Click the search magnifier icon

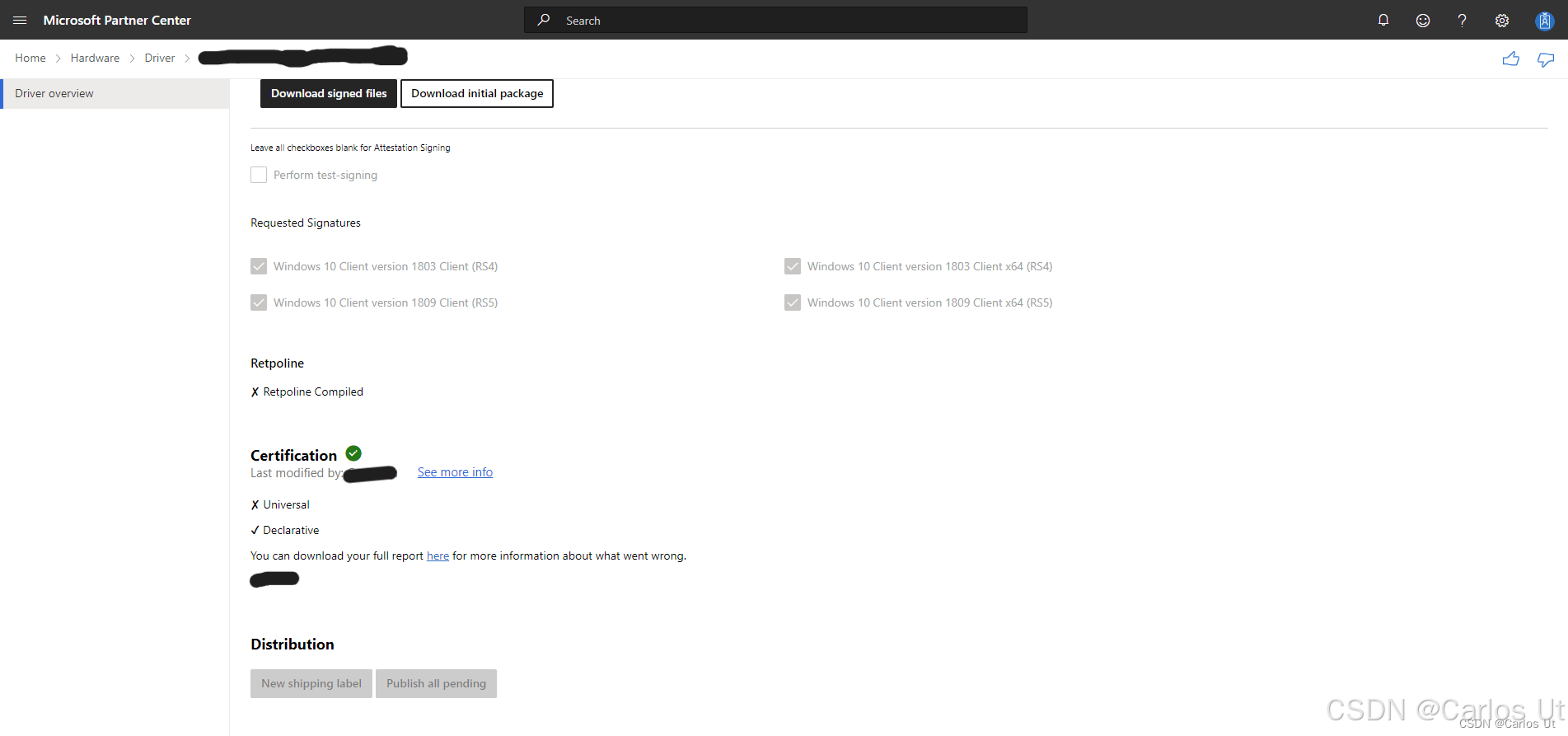coord(544,20)
